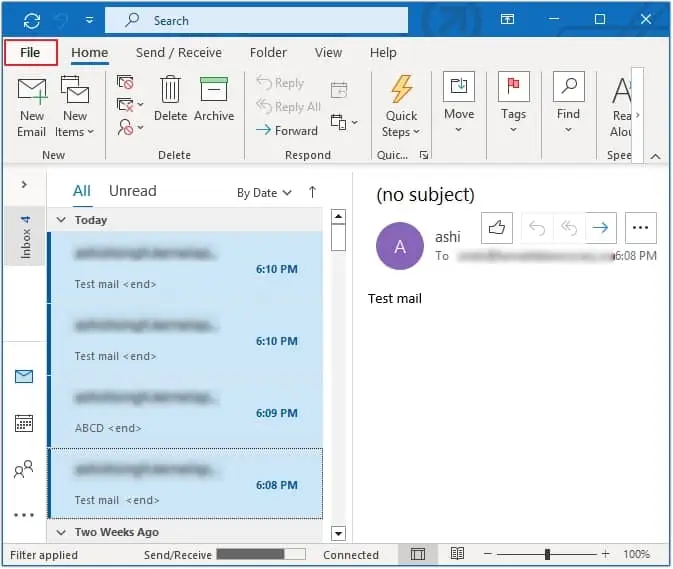The width and height of the screenshot is (673, 569).
Task: Switch to People view
Action: tap(24, 469)
